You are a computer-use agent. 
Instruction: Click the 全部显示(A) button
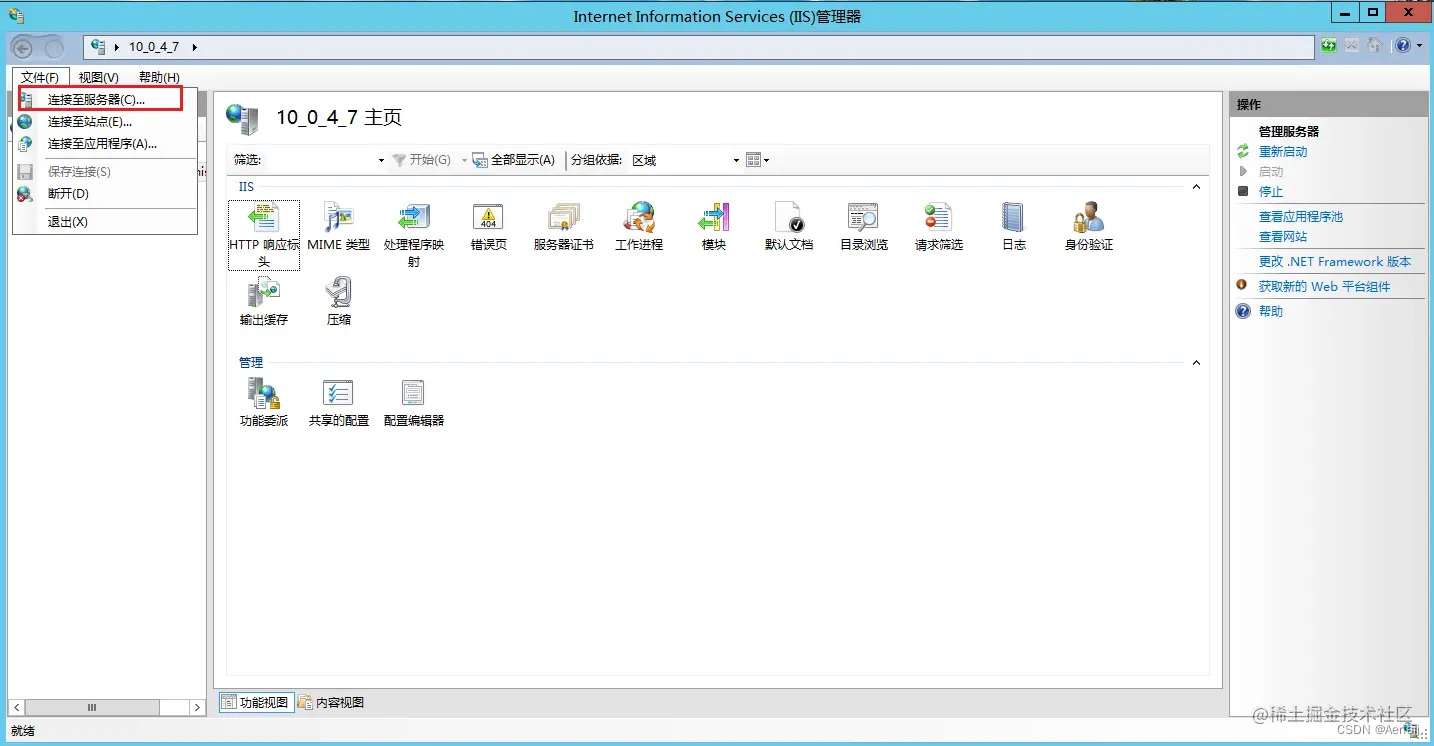(x=514, y=160)
